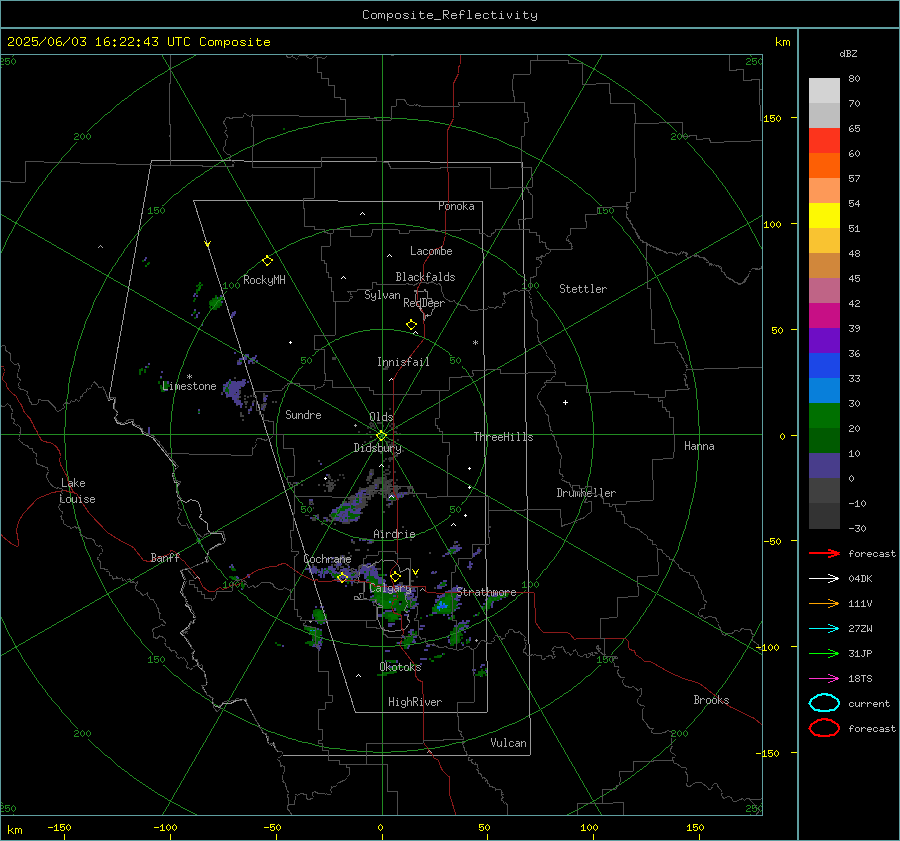Screen dimensions: 900x841
Task: Click the asterisk marker east of Innisfail
Action: (475, 343)
